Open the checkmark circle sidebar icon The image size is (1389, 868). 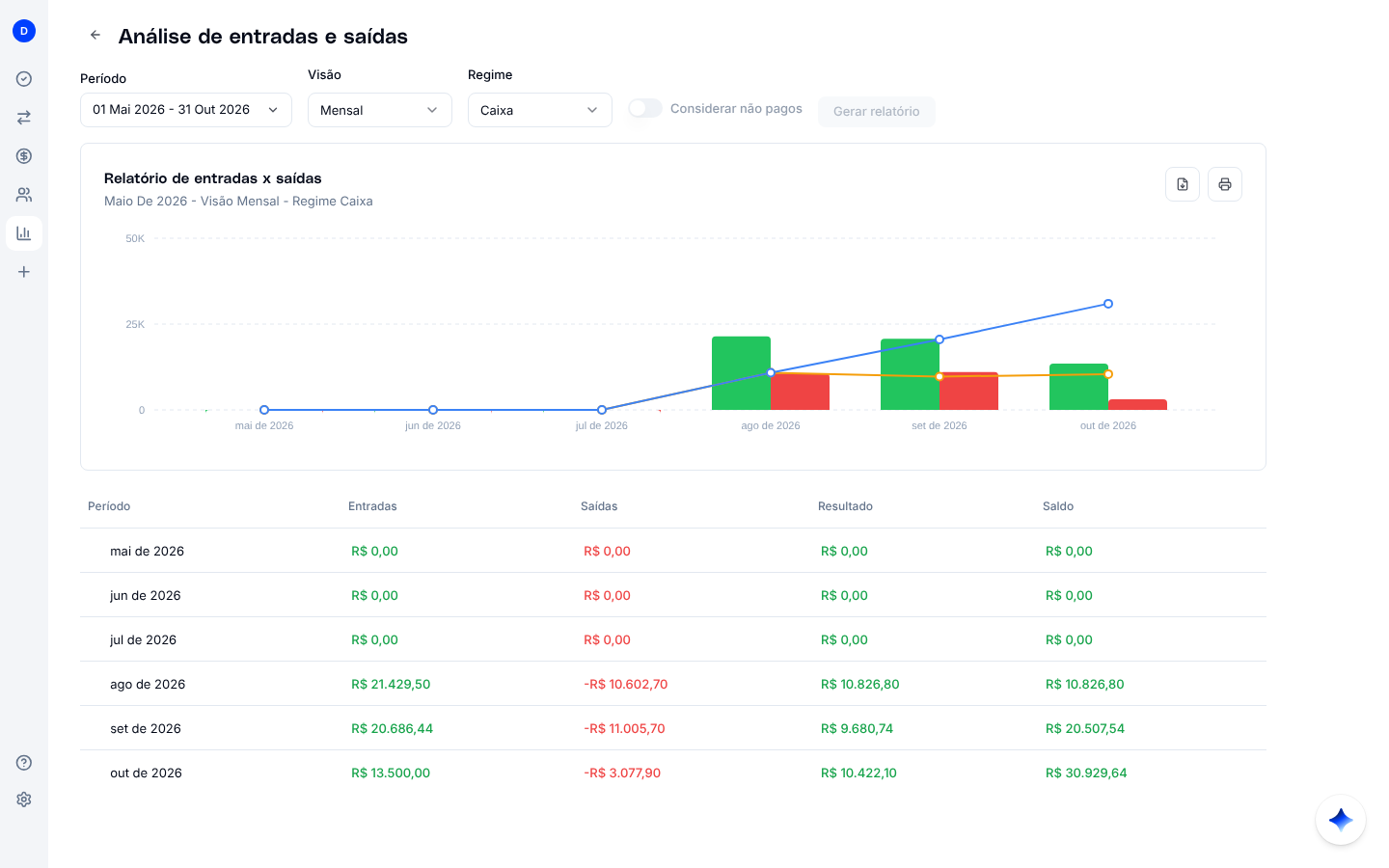tap(24, 79)
